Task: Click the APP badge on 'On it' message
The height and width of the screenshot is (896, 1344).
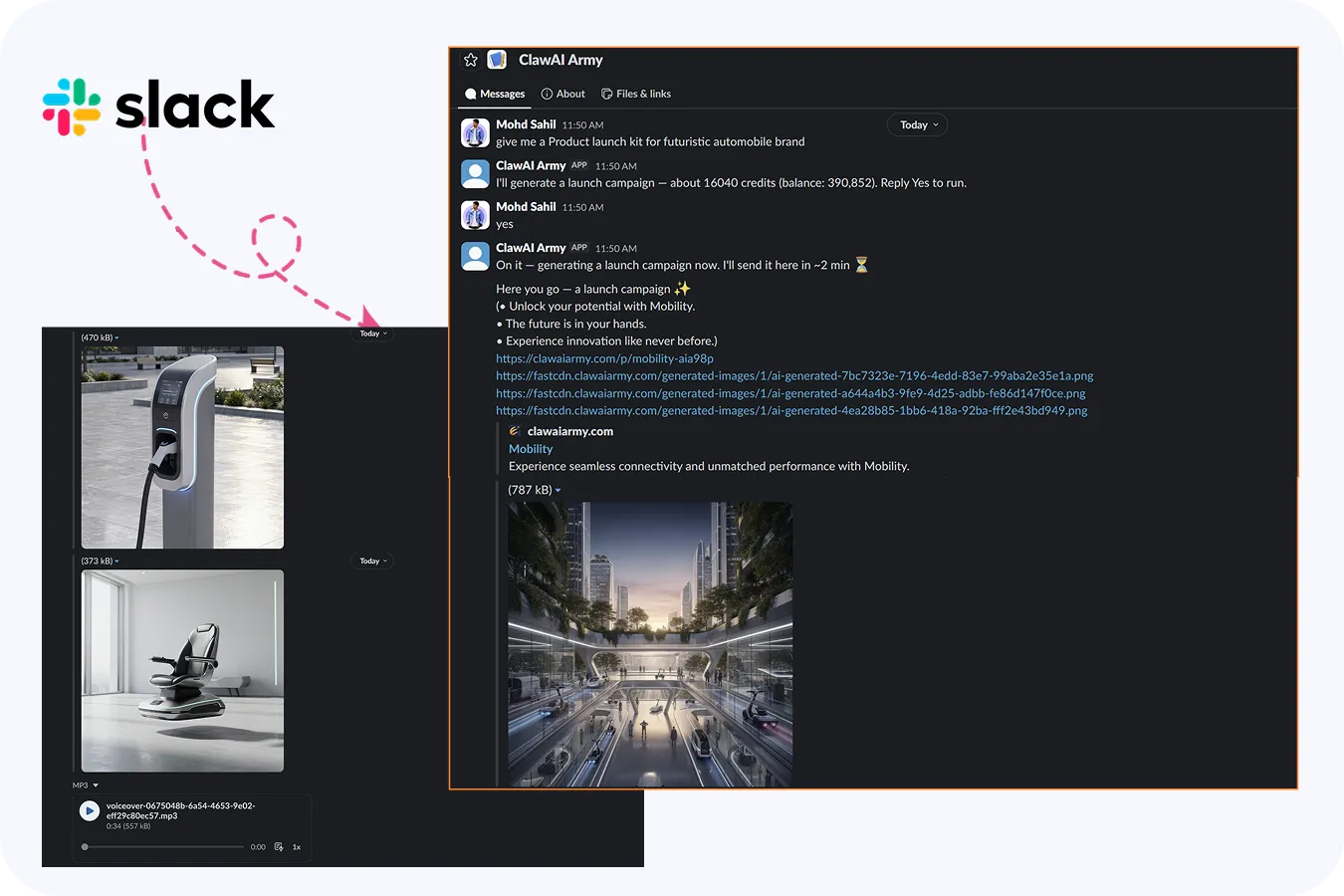Action: click(x=579, y=247)
